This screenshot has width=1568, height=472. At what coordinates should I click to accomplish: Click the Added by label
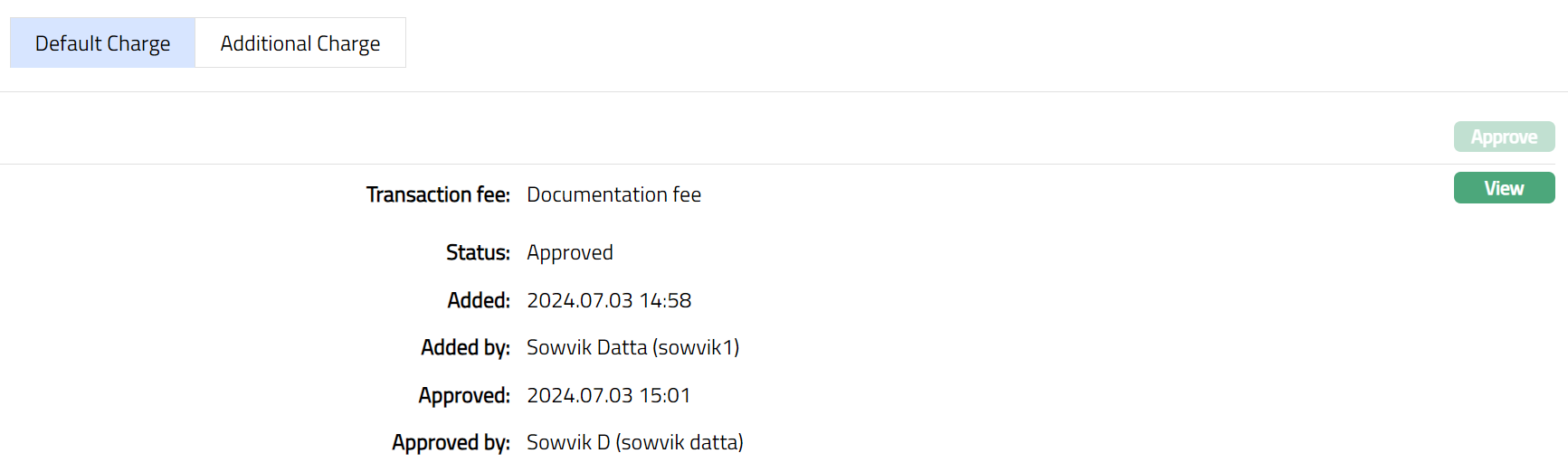coord(465,347)
